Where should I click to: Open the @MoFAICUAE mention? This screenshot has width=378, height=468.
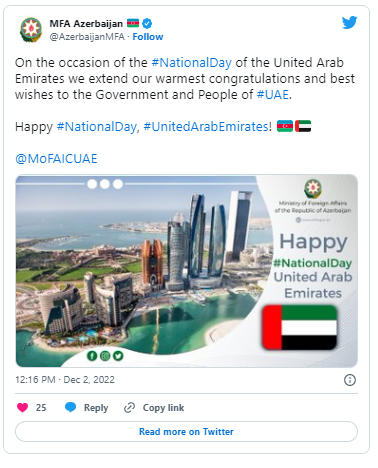(x=56, y=159)
